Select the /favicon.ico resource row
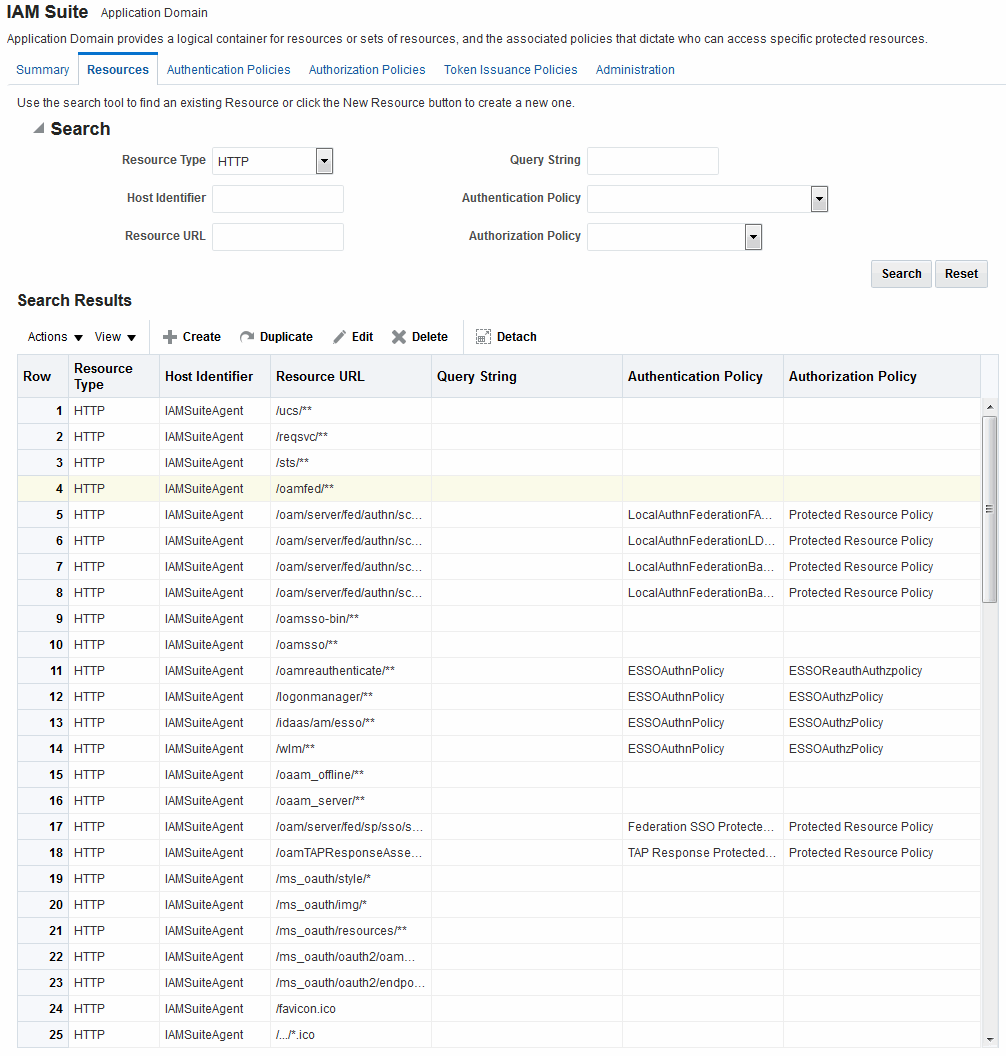Viewport: 1006px width, 1056px height. pyautogui.click(x=499, y=1009)
